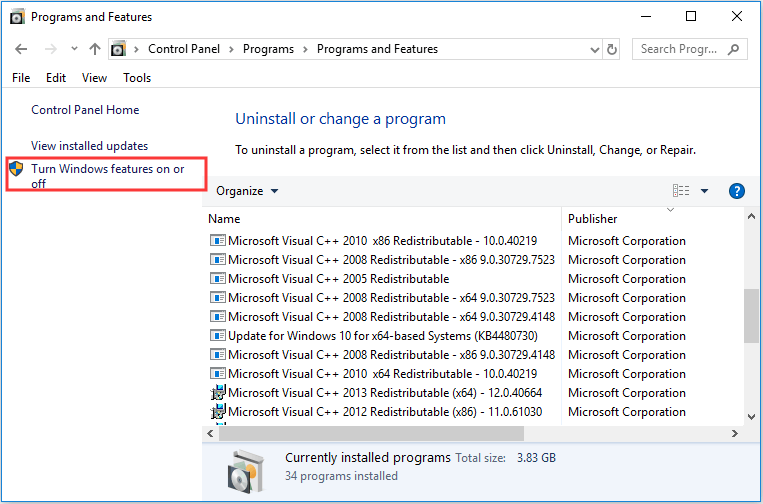Open the File menu
Image resolution: width=763 pixels, height=504 pixels.
click(21, 78)
